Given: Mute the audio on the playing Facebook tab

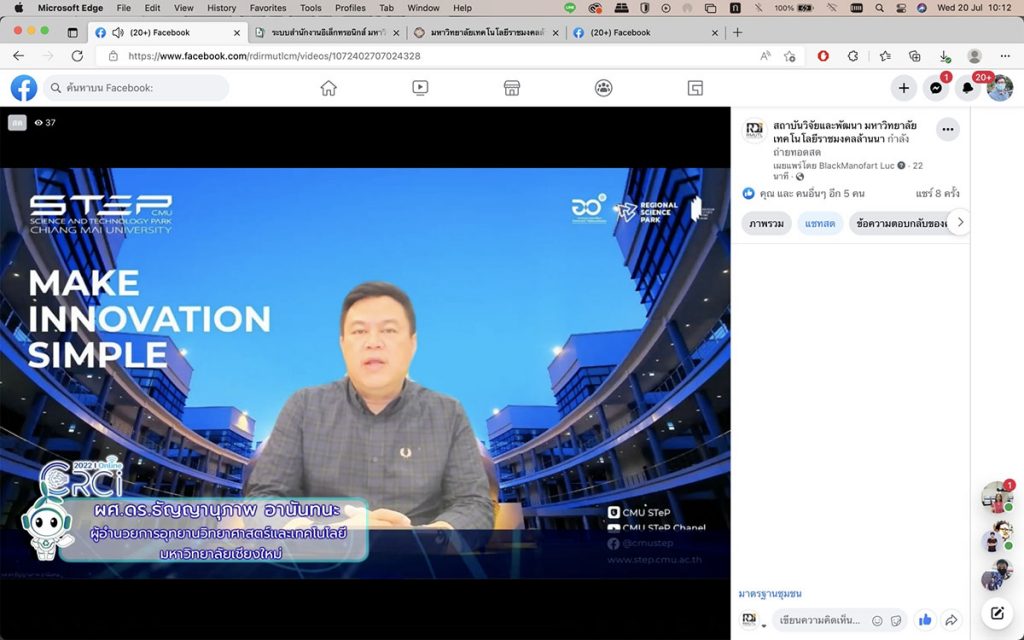Looking at the screenshot, I should coord(118,32).
